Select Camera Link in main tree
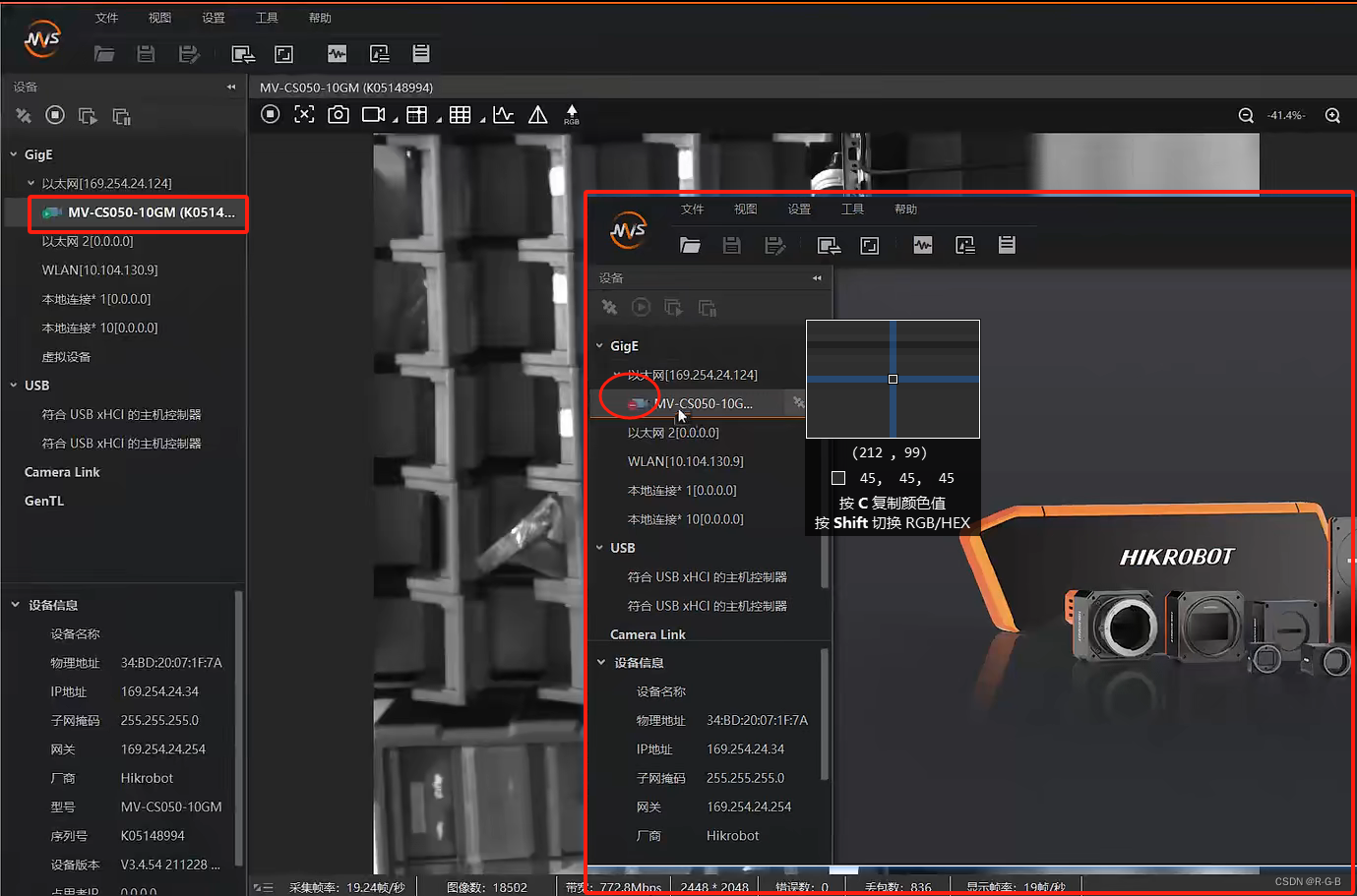 (62, 472)
